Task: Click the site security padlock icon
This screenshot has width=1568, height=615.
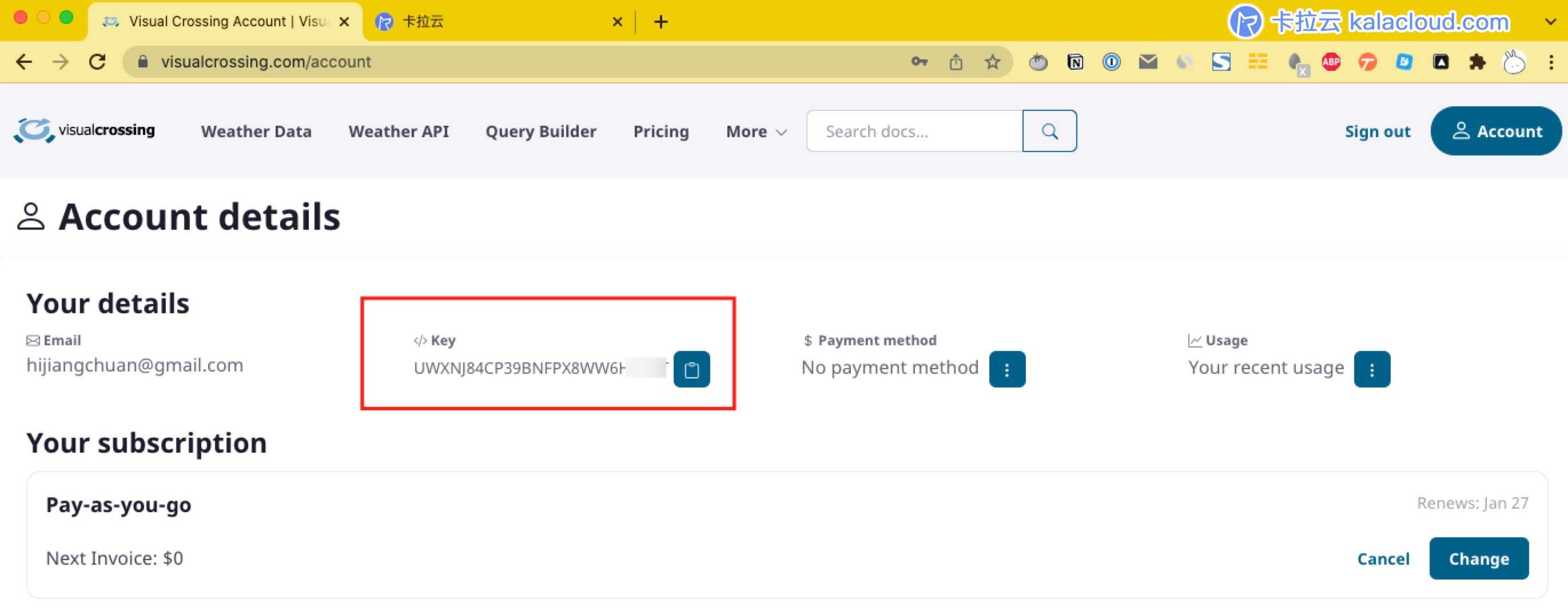Action: 142,61
